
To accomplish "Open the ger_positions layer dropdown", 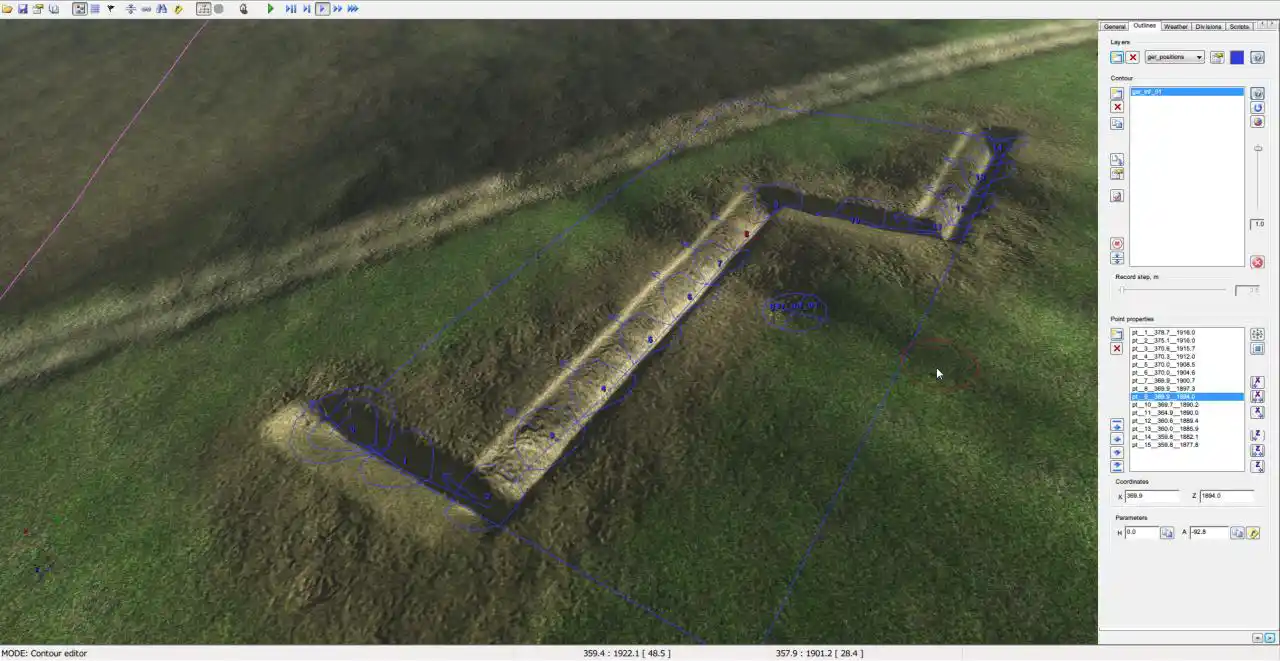I will point(1174,58).
